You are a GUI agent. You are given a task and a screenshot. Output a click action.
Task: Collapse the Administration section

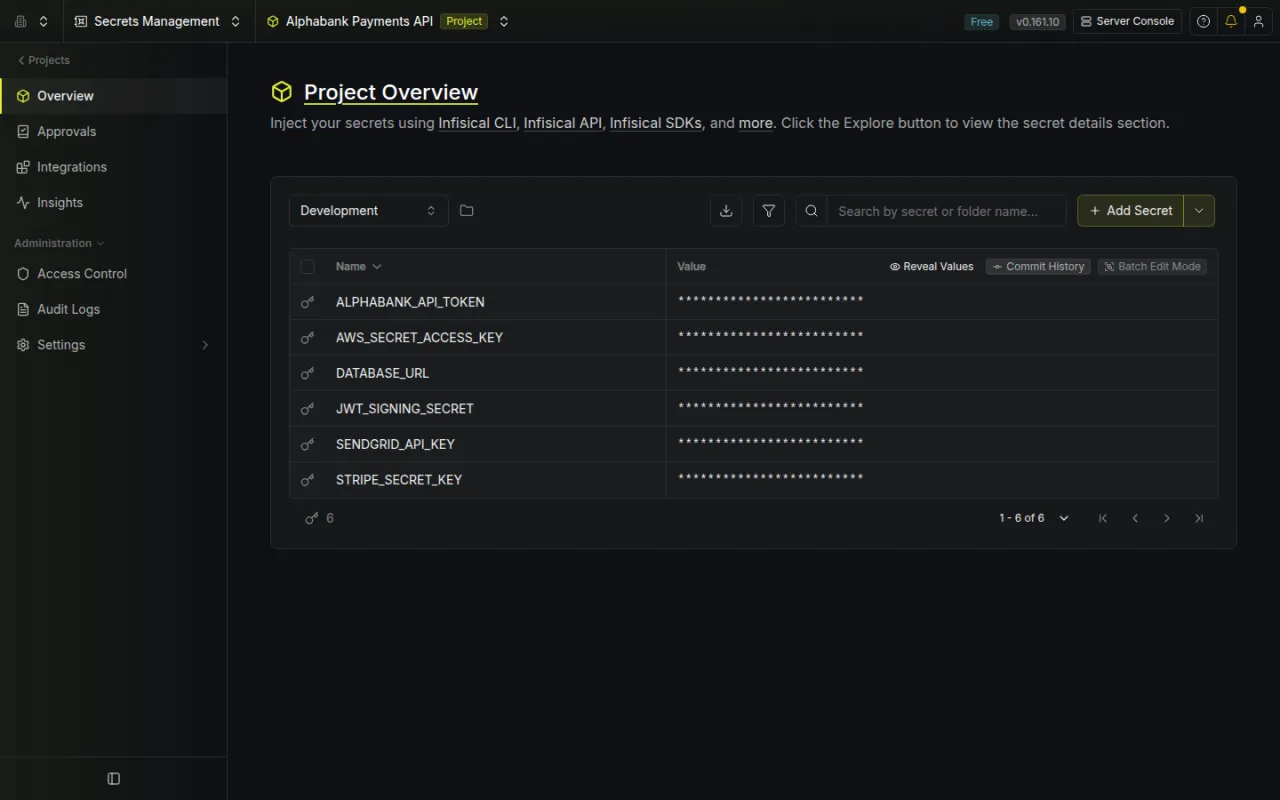pyautogui.click(x=59, y=243)
